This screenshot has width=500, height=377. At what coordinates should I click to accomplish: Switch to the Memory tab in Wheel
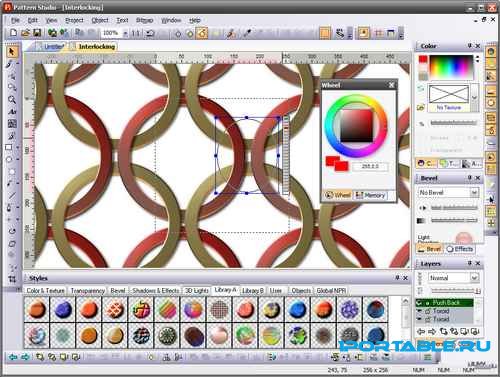click(370, 195)
